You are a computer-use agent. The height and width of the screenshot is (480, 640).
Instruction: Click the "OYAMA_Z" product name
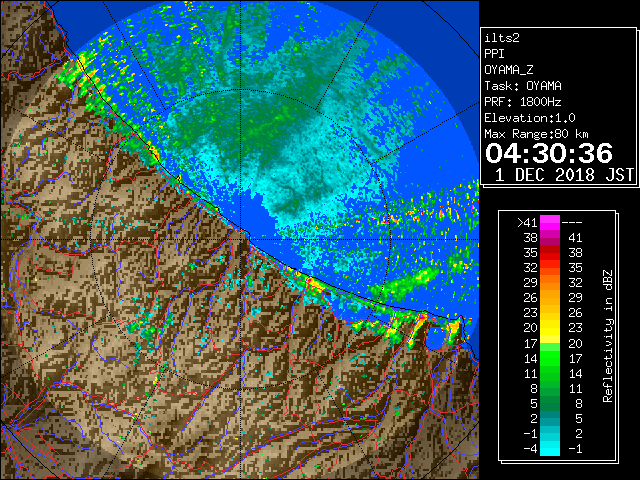[509, 70]
